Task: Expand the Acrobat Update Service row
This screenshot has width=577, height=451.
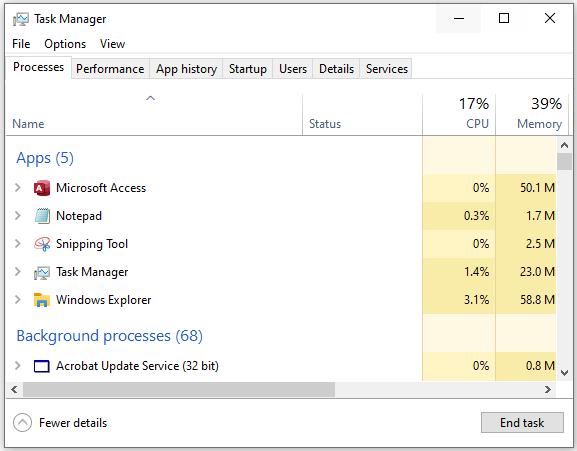Action: tap(17, 366)
